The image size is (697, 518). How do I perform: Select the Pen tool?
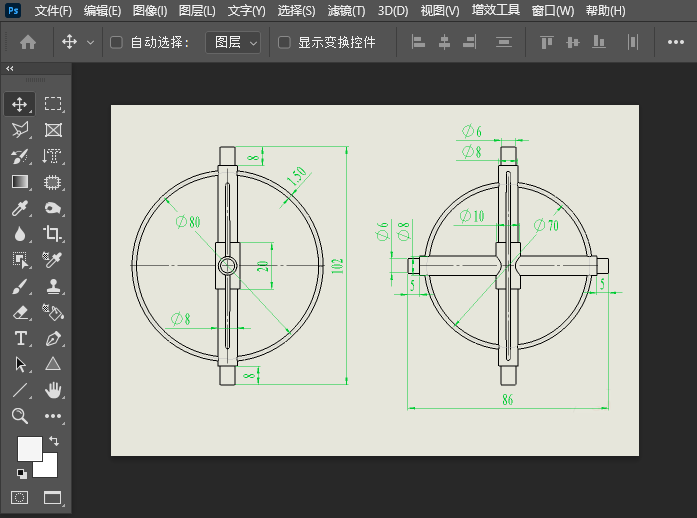pos(53,339)
